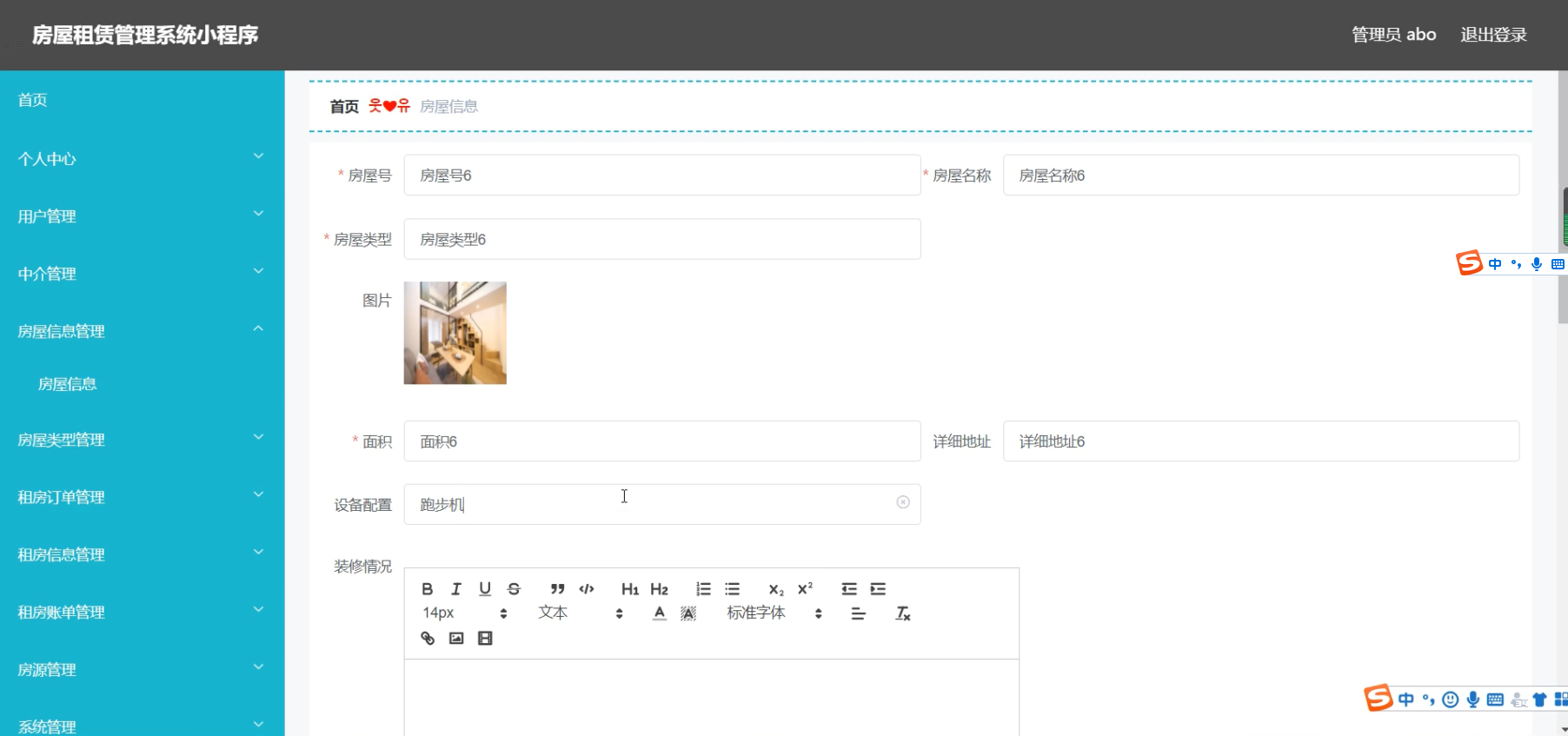Image resolution: width=1568 pixels, height=736 pixels.
Task: Apply Heading 2 (H2) style
Action: [660, 589]
